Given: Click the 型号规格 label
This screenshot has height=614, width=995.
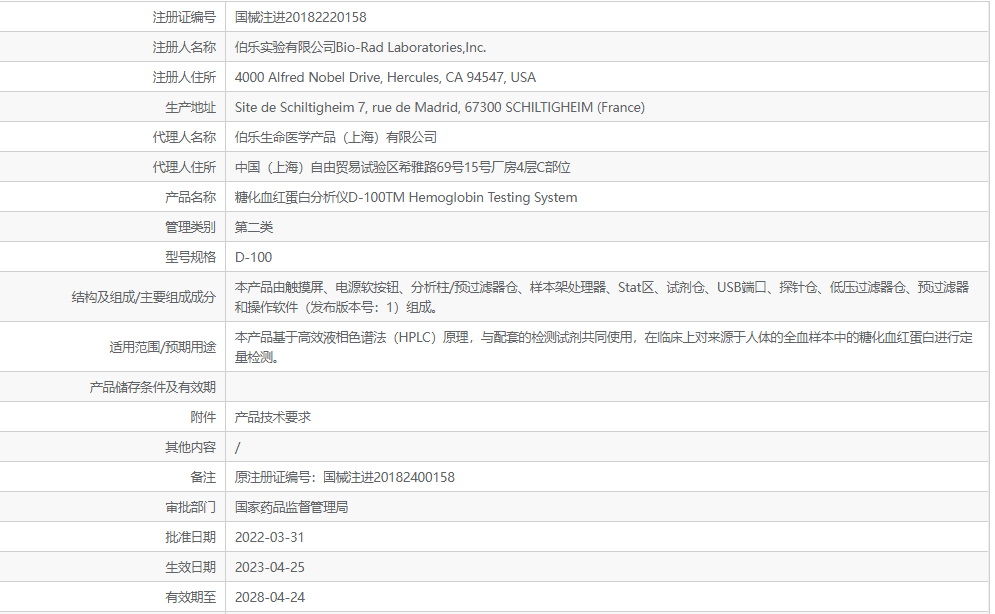Looking at the screenshot, I should coord(190,257).
